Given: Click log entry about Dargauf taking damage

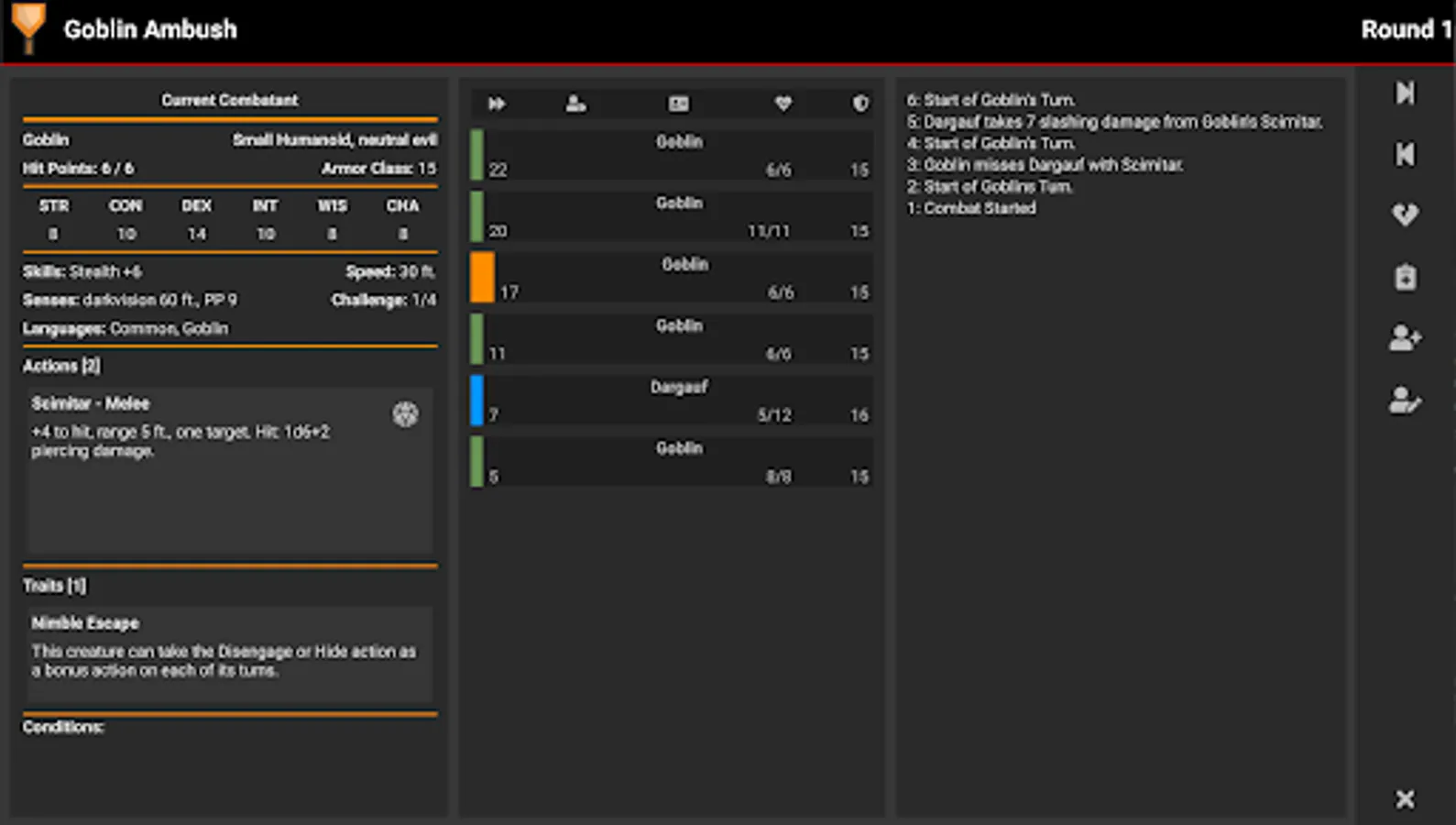Looking at the screenshot, I should [1114, 122].
